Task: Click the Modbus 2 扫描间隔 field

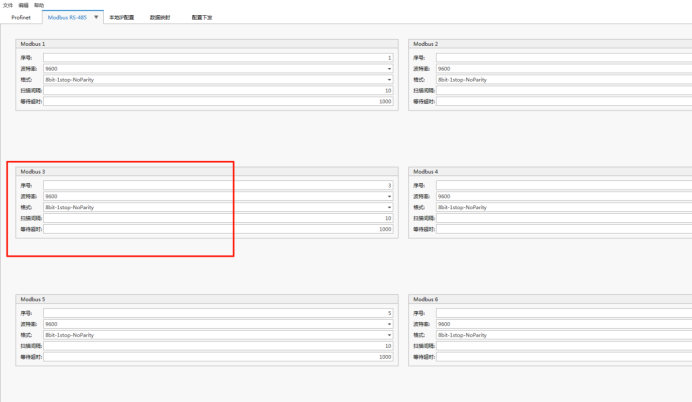Action: 564,90
